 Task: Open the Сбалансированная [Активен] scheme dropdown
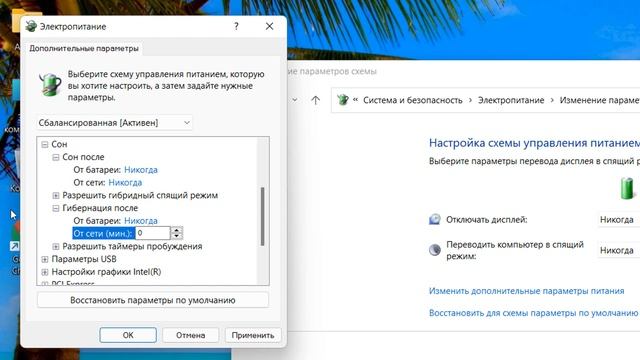coord(114,122)
